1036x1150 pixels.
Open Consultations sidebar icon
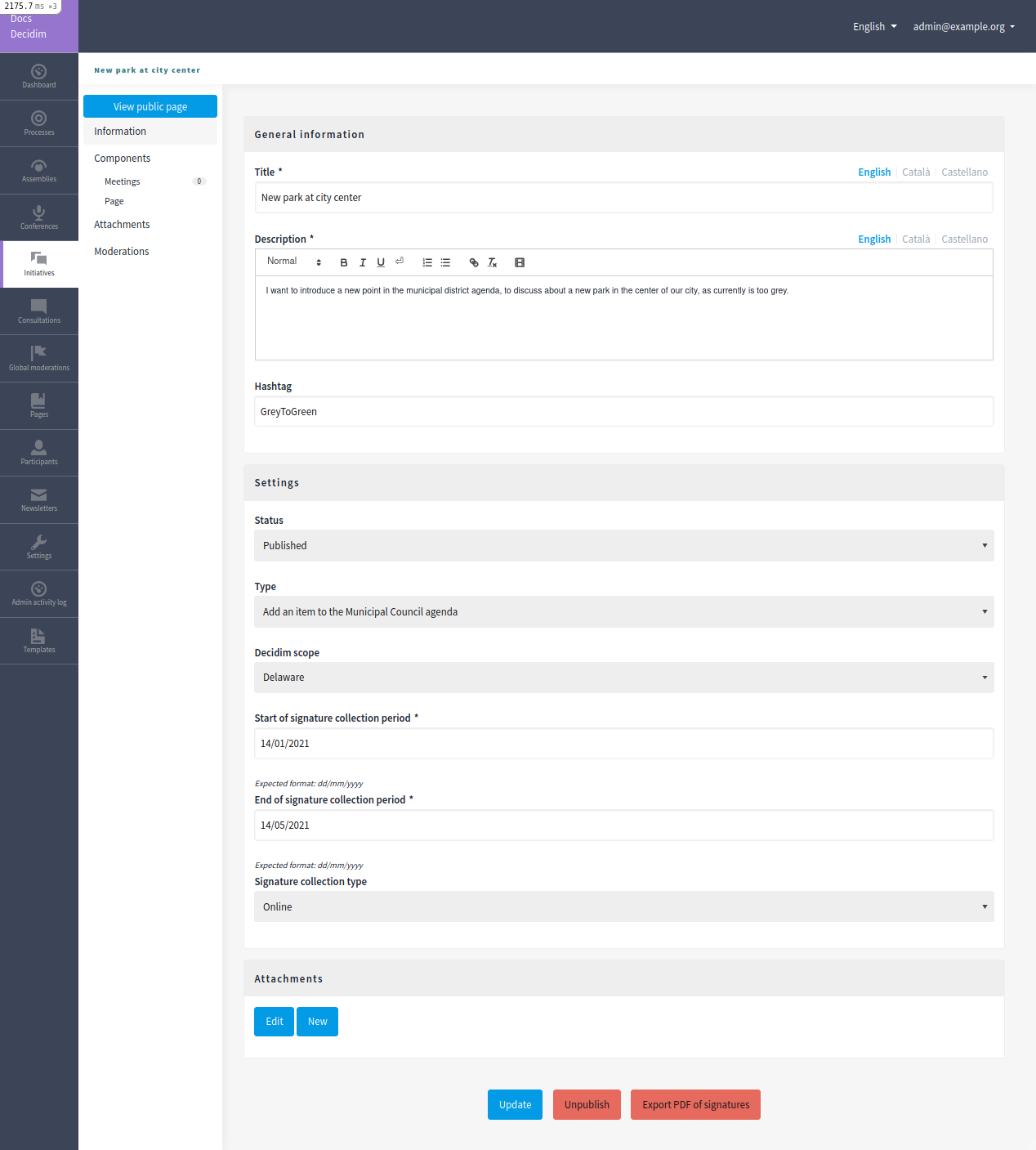(39, 311)
